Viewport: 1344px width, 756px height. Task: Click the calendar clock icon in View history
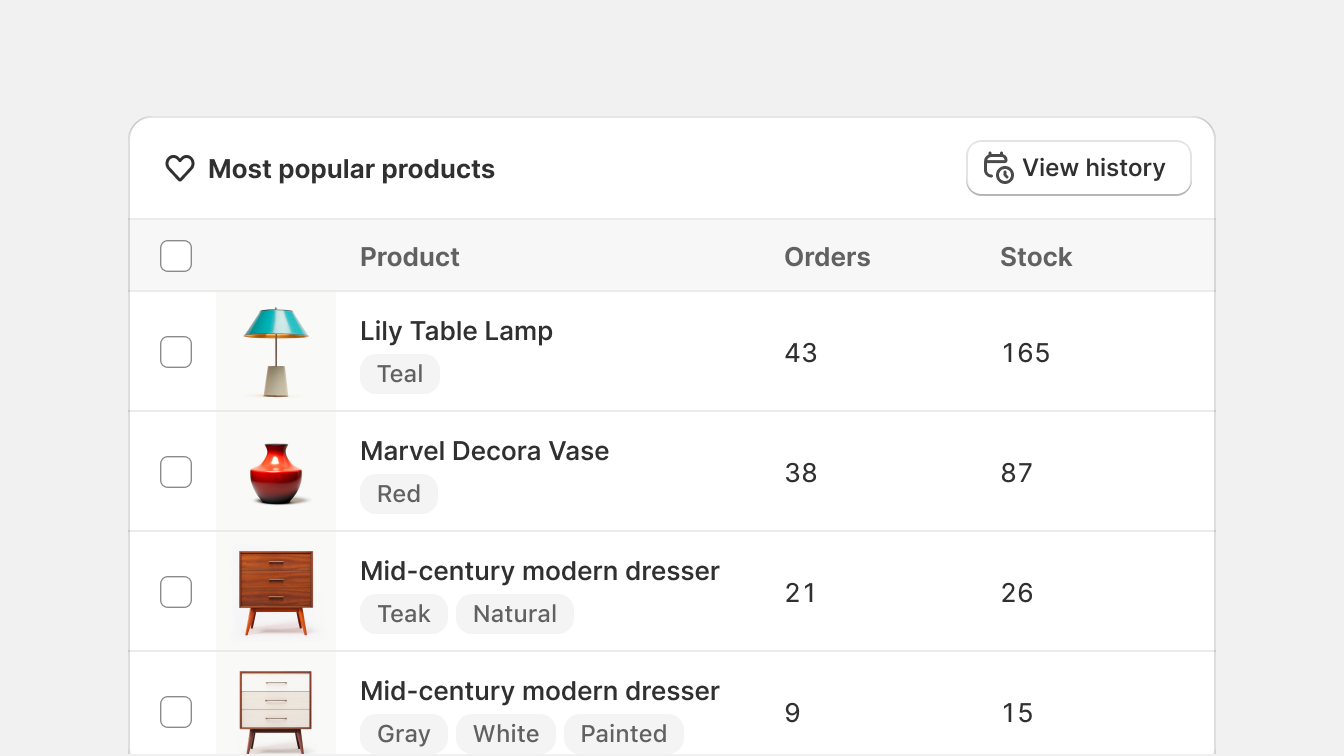click(x=998, y=168)
